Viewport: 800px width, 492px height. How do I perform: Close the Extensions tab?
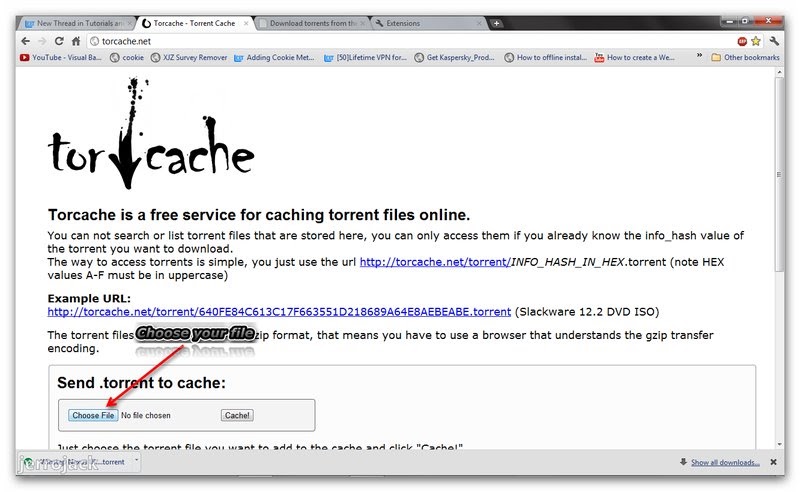coord(479,23)
